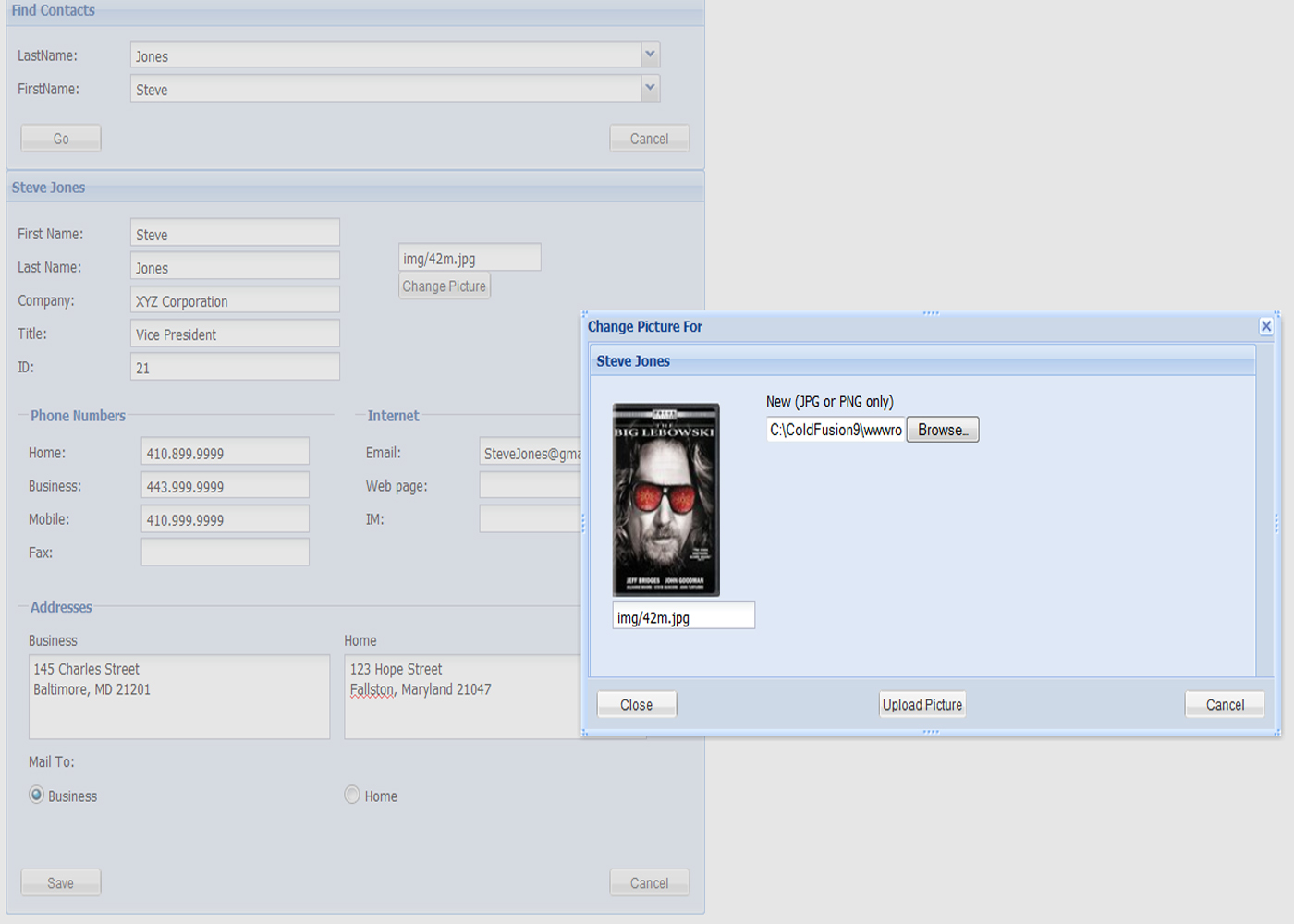1294x924 pixels.
Task: Click the Big Lebowski picture thumbnail
Action: coord(665,499)
